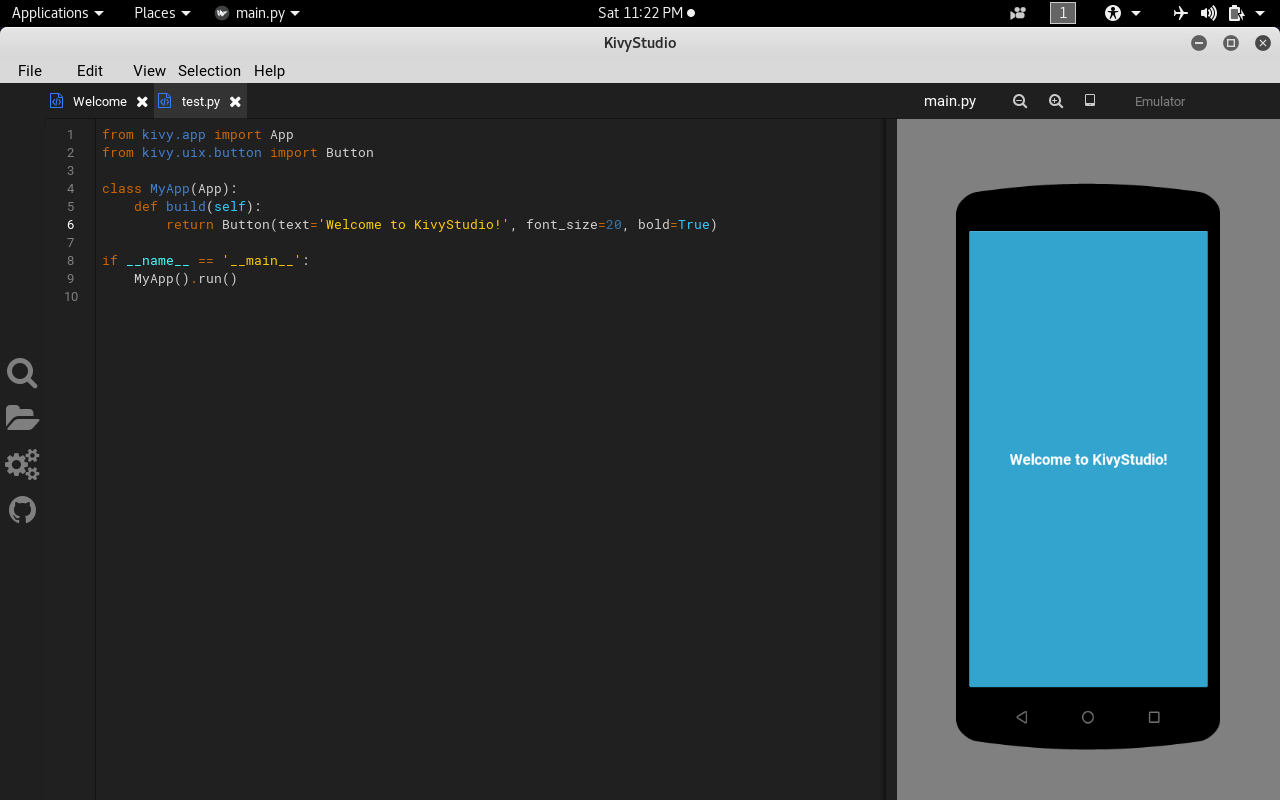This screenshot has height=800, width=1280.
Task: Open the settings gears sidebar icon
Action: pyautogui.click(x=22, y=464)
